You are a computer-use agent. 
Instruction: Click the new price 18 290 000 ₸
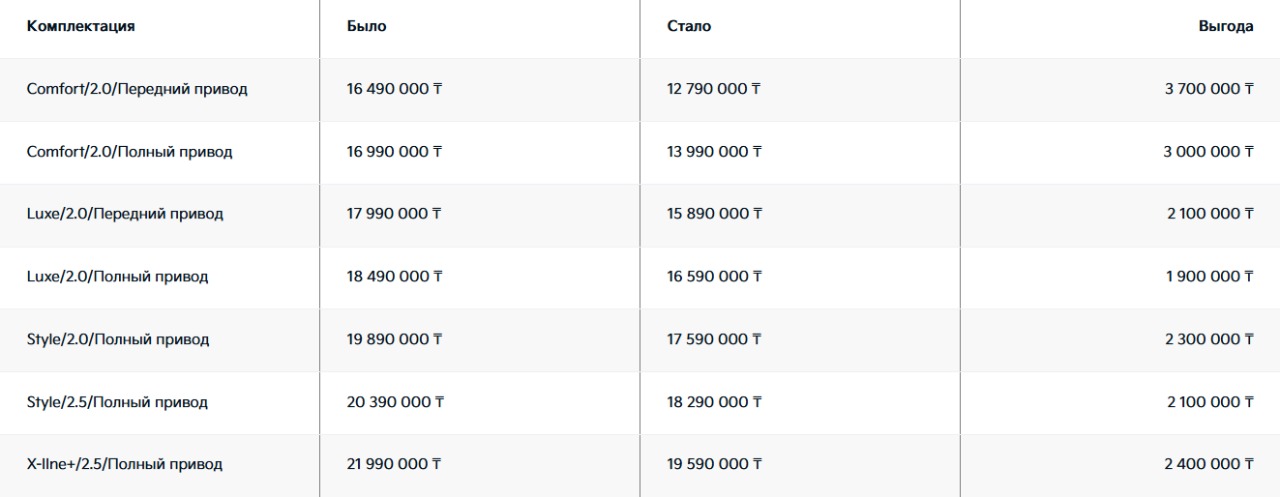[714, 402]
